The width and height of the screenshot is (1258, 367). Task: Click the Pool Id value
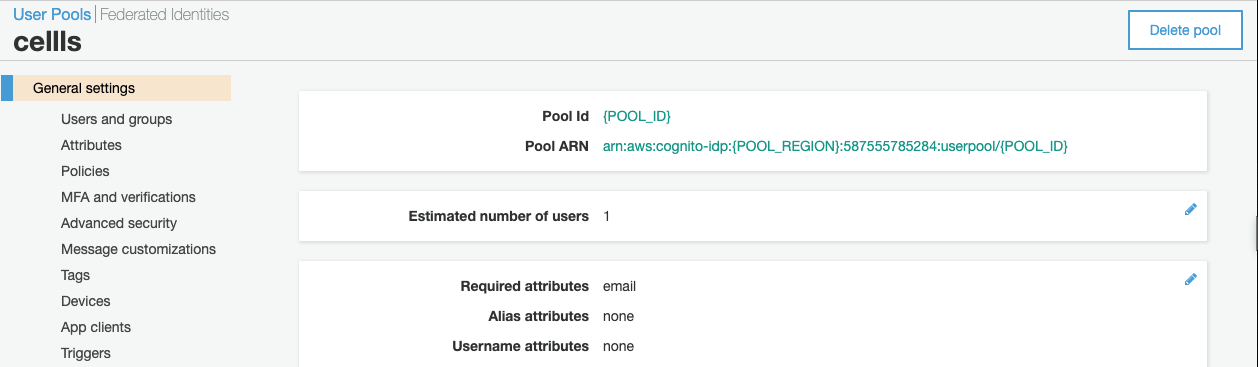pyautogui.click(x=636, y=116)
